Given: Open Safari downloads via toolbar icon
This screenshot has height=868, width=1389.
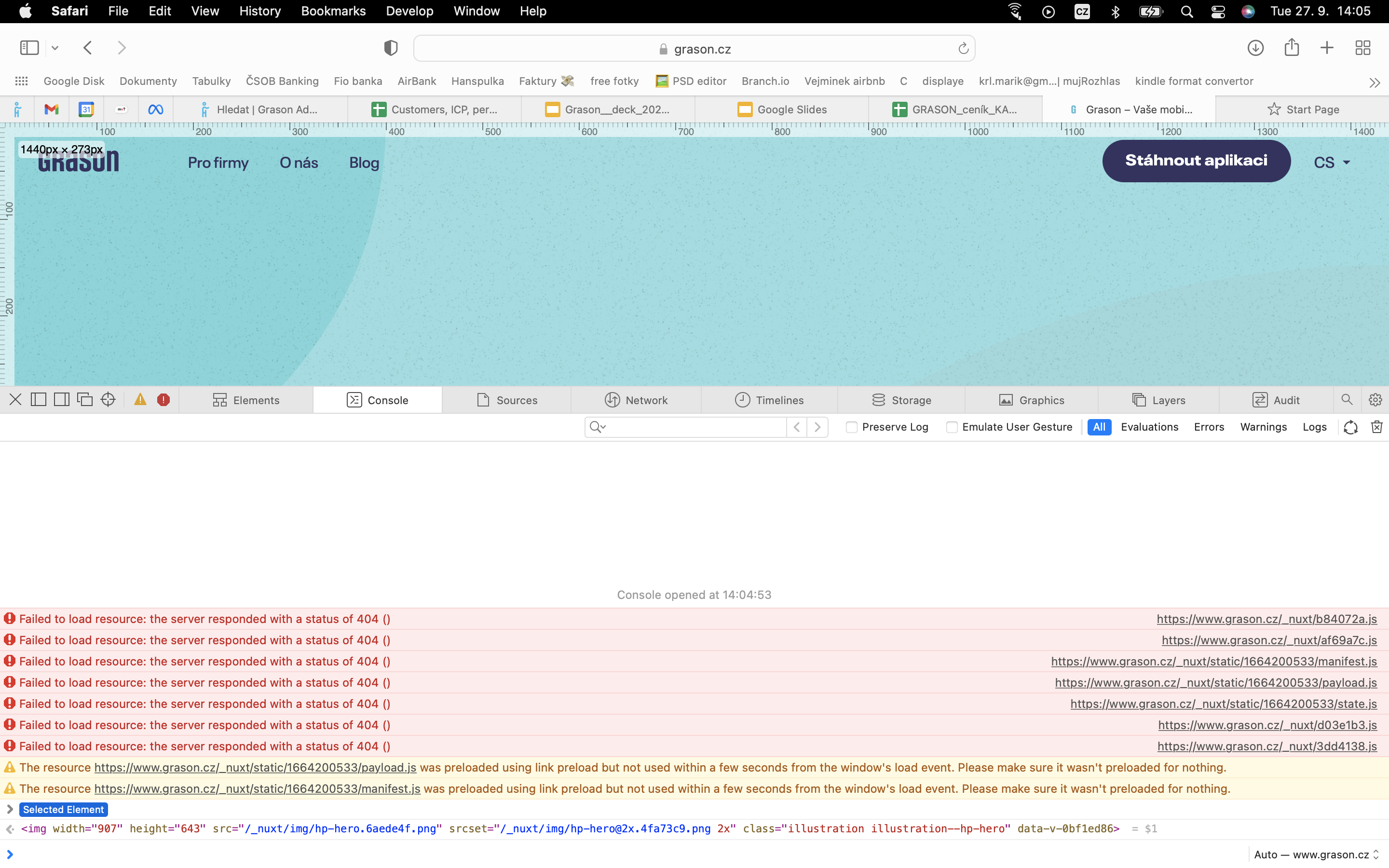Looking at the screenshot, I should [x=1255, y=48].
